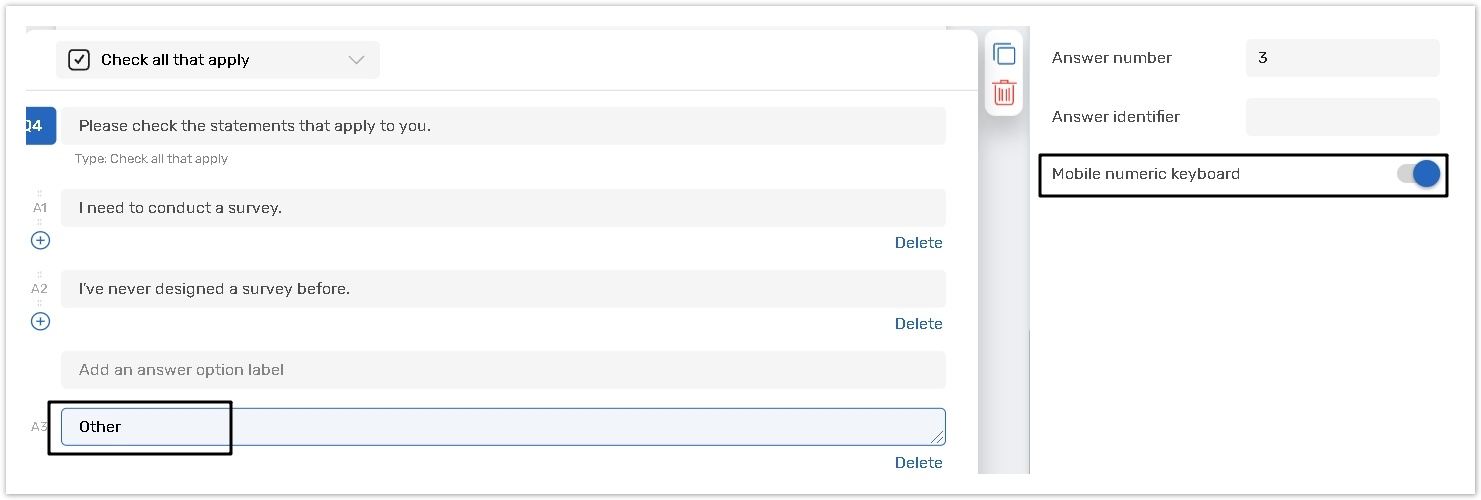Click the empty Answer identifier field
The image size is (1481, 500).
(1341, 117)
